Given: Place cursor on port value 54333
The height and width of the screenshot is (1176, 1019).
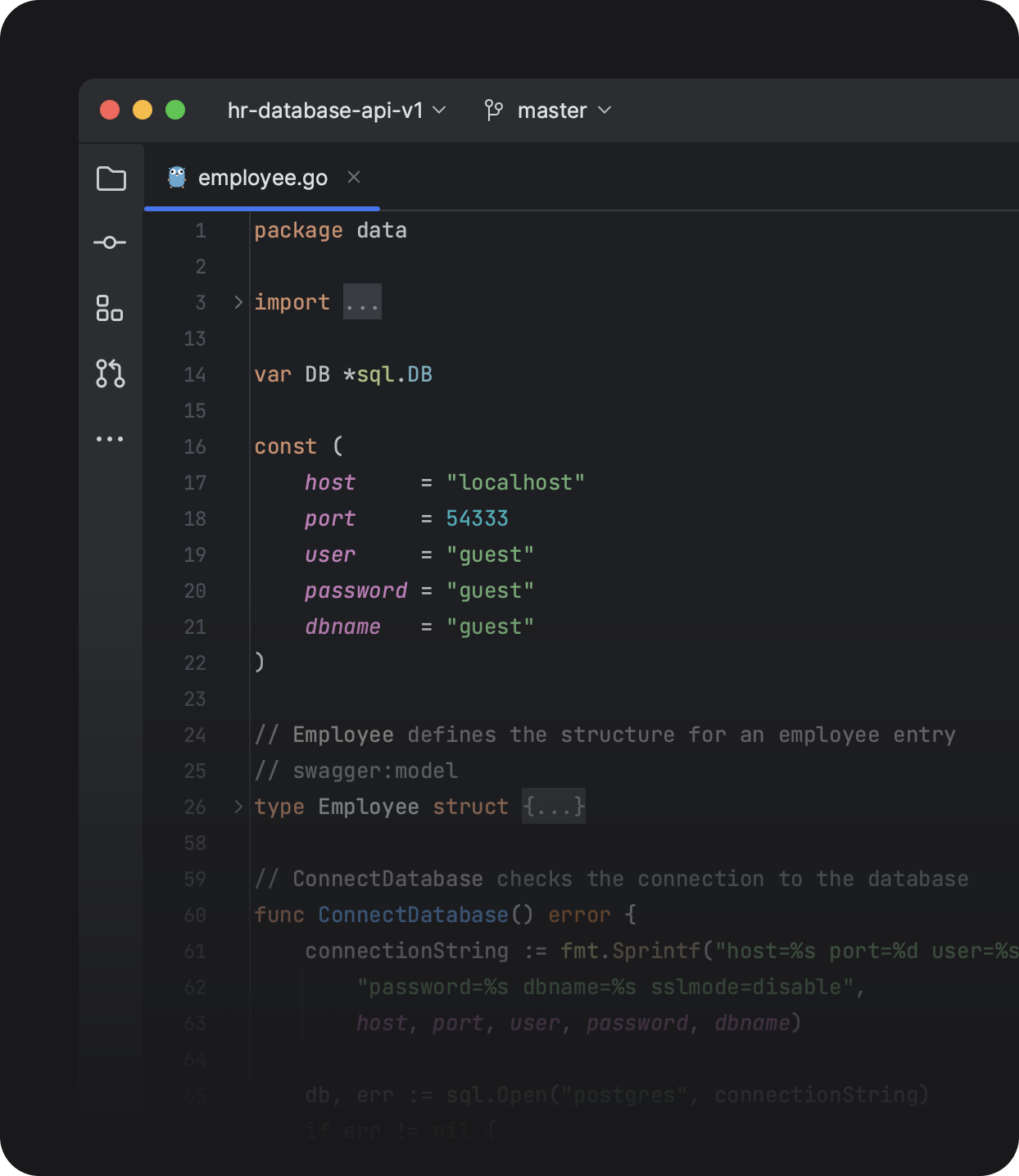Looking at the screenshot, I should tap(477, 518).
